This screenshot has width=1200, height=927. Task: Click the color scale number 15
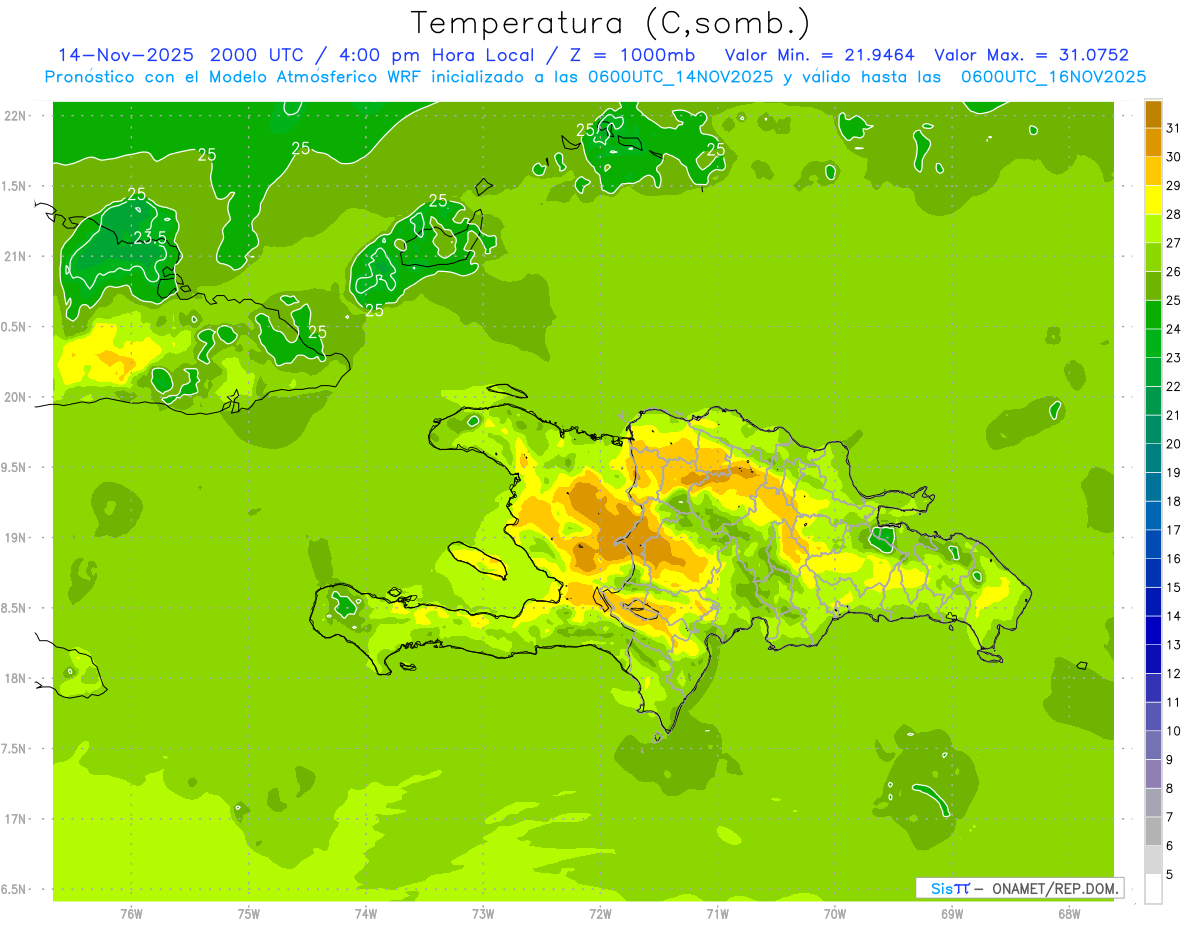pyautogui.click(x=1173, y=587)
